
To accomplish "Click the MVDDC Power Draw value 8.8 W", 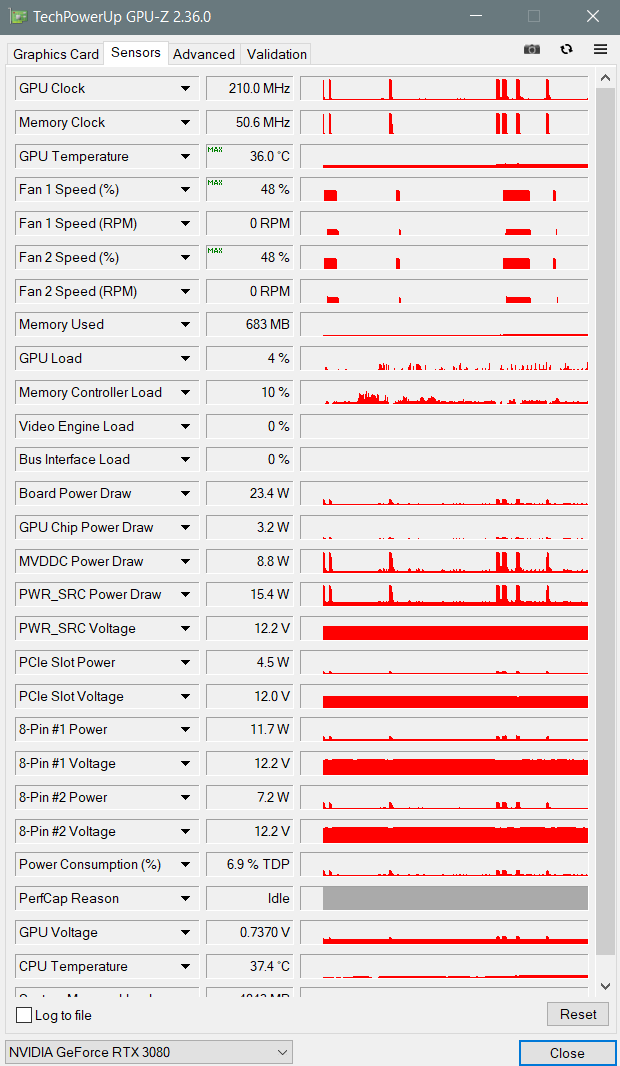I will click(x=249, y=562).
